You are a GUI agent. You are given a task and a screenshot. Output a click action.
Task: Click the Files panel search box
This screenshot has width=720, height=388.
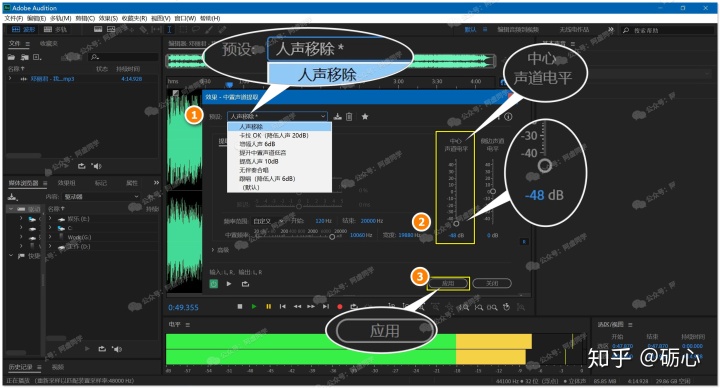[124, 57]
